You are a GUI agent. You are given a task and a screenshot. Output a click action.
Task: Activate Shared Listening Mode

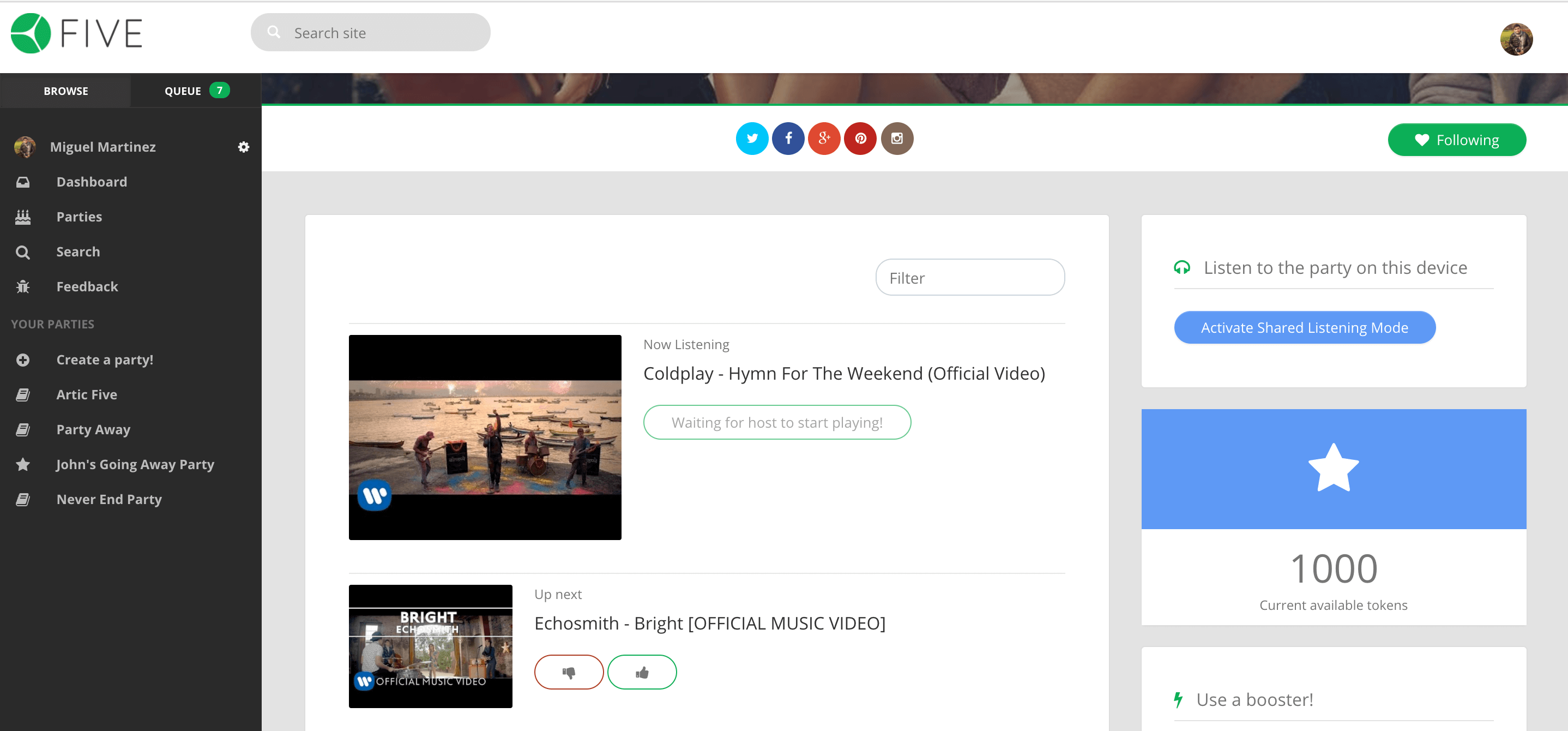1304,327
